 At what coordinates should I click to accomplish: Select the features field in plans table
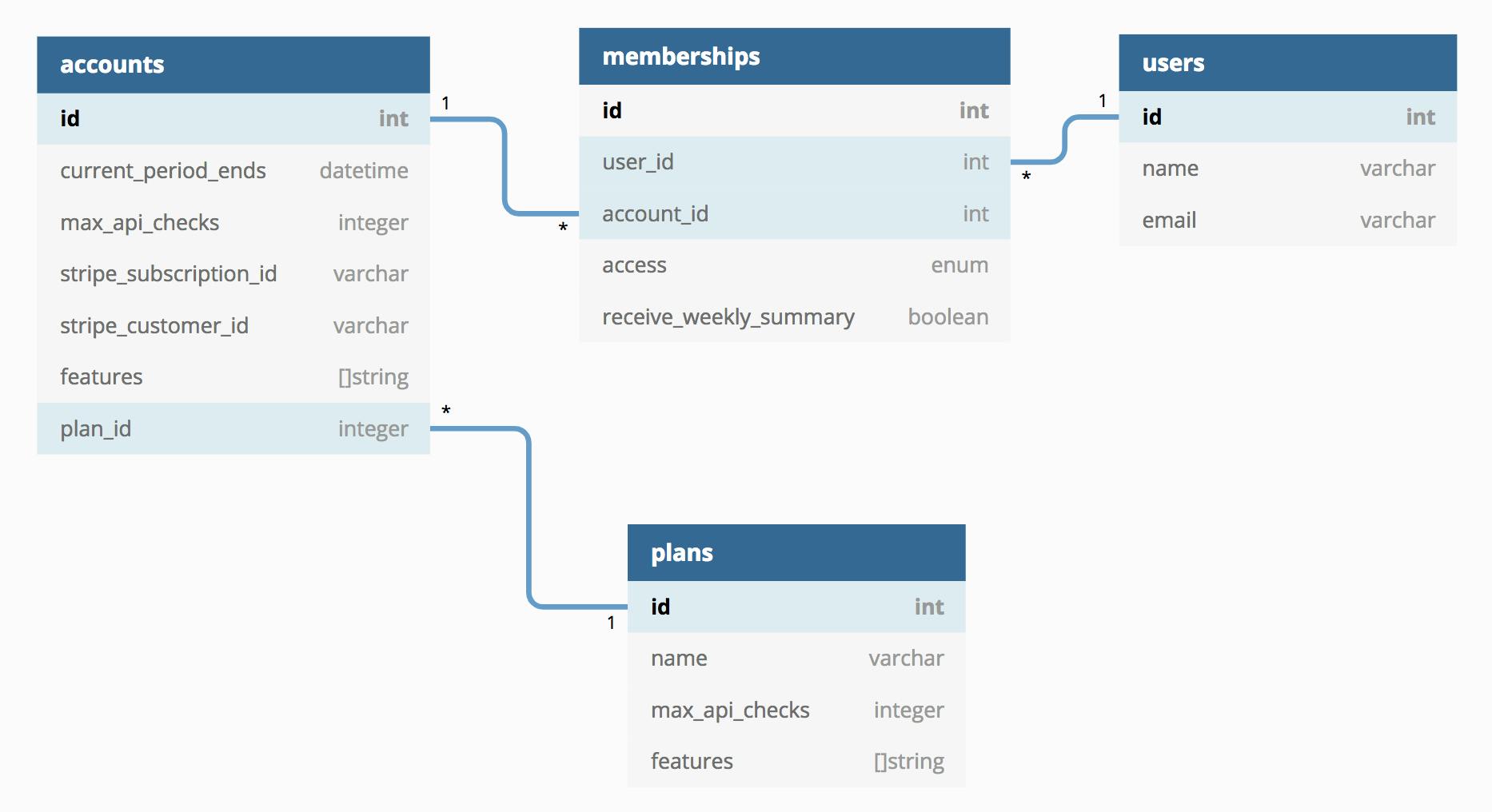796,762
